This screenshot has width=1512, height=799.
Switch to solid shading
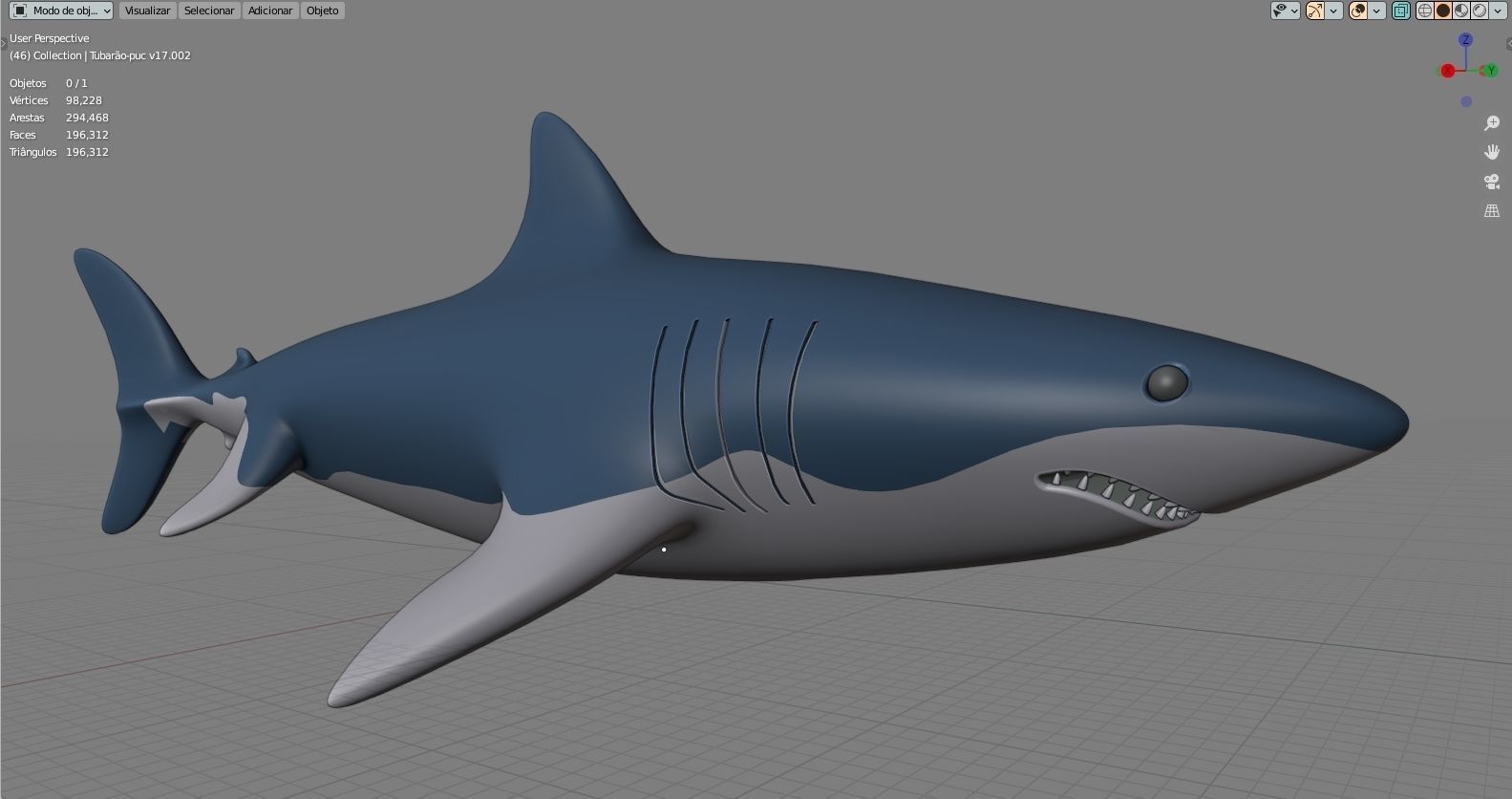tap(1443, 11)
